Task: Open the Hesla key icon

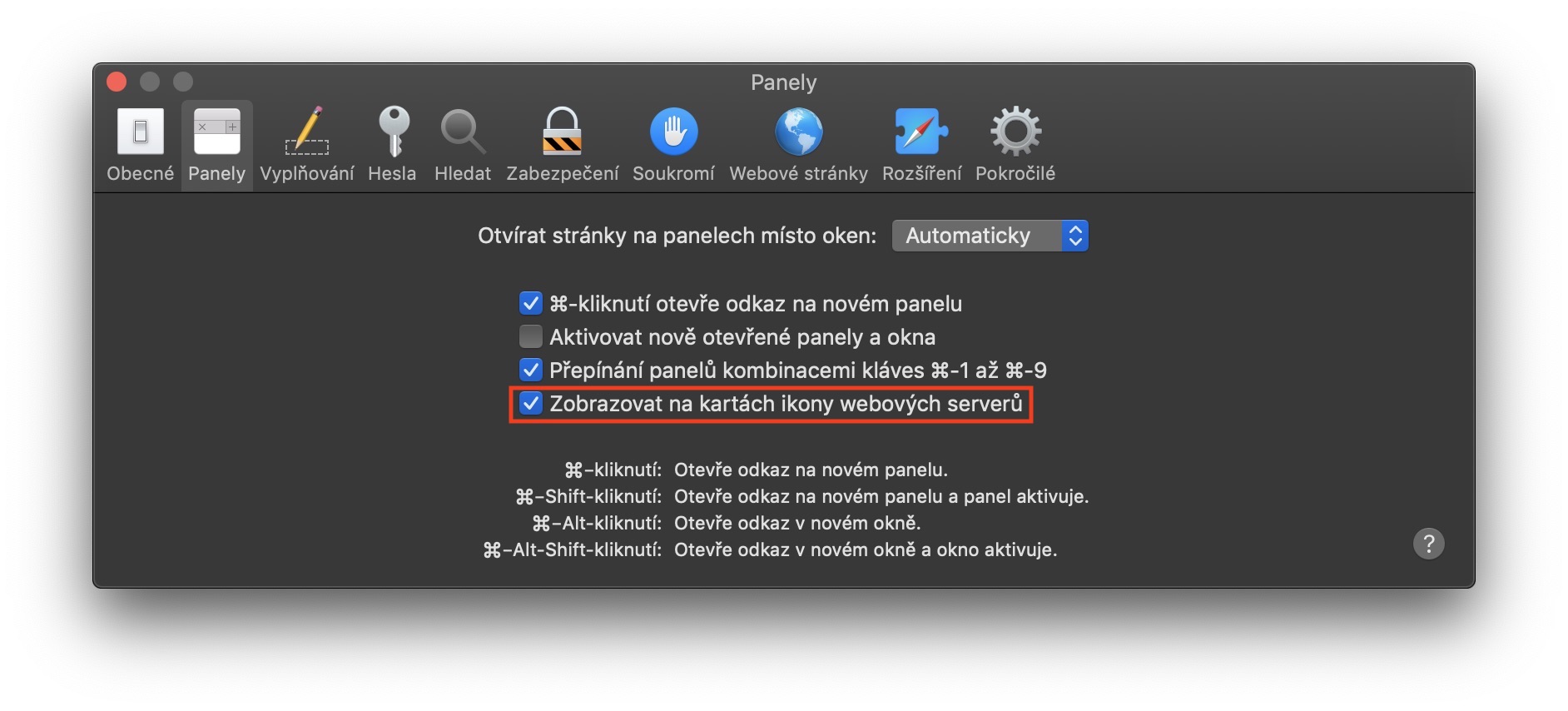Action: click(393, 132)
